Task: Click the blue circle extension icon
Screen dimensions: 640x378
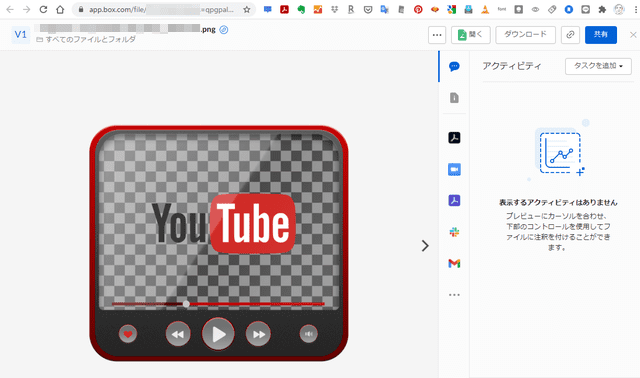Action: point(569,9)
